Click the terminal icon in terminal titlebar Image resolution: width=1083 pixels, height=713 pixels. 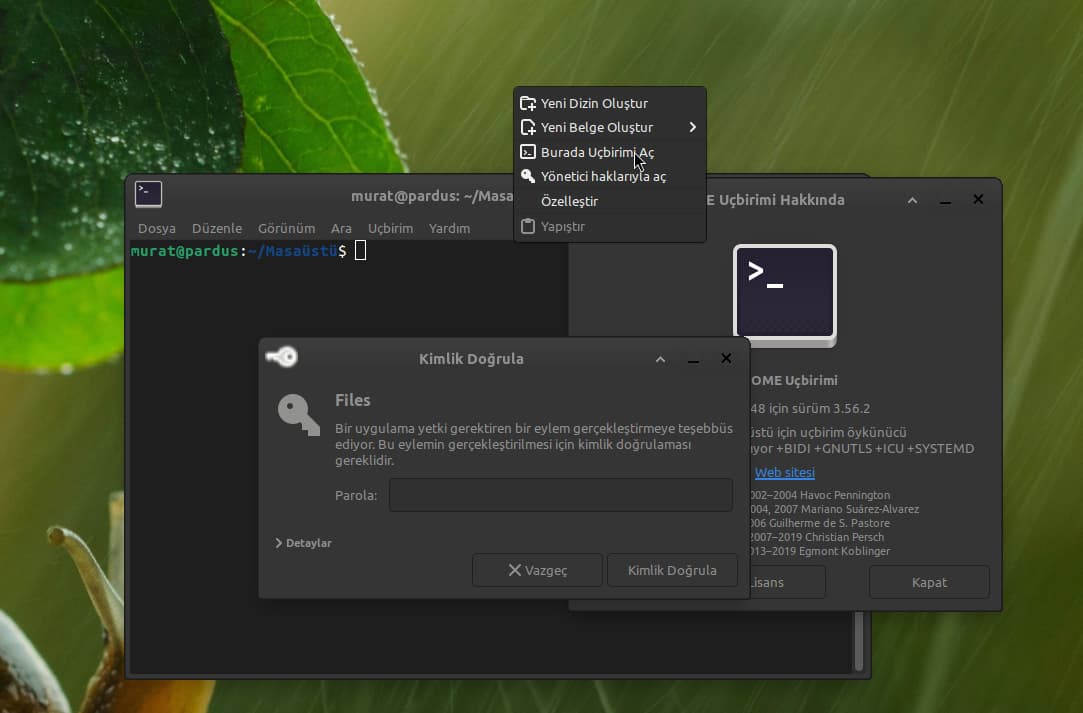(x=148, y=194)
